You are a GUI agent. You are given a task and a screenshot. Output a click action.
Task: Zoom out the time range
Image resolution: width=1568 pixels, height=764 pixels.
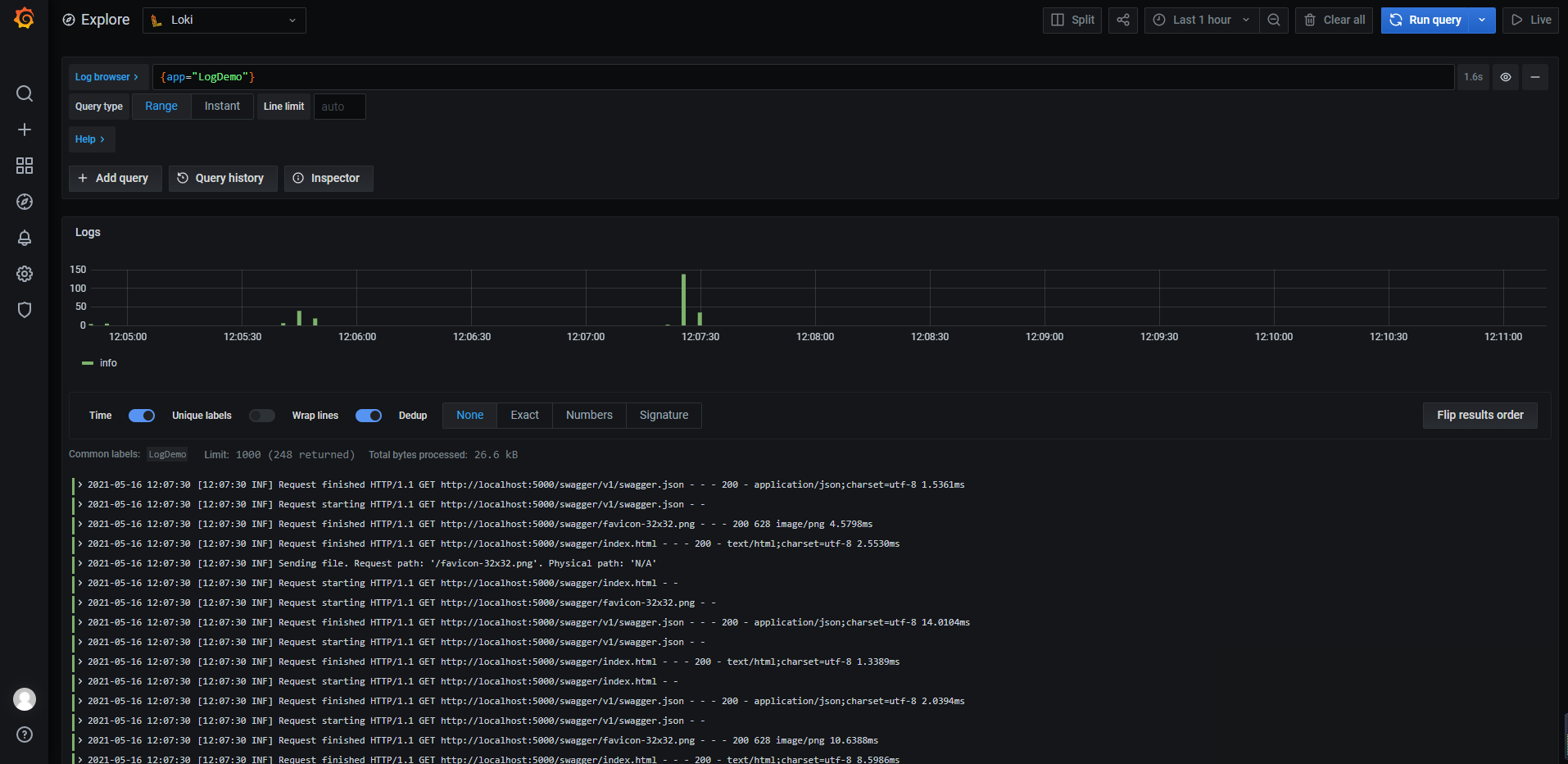pos(1274,20)
